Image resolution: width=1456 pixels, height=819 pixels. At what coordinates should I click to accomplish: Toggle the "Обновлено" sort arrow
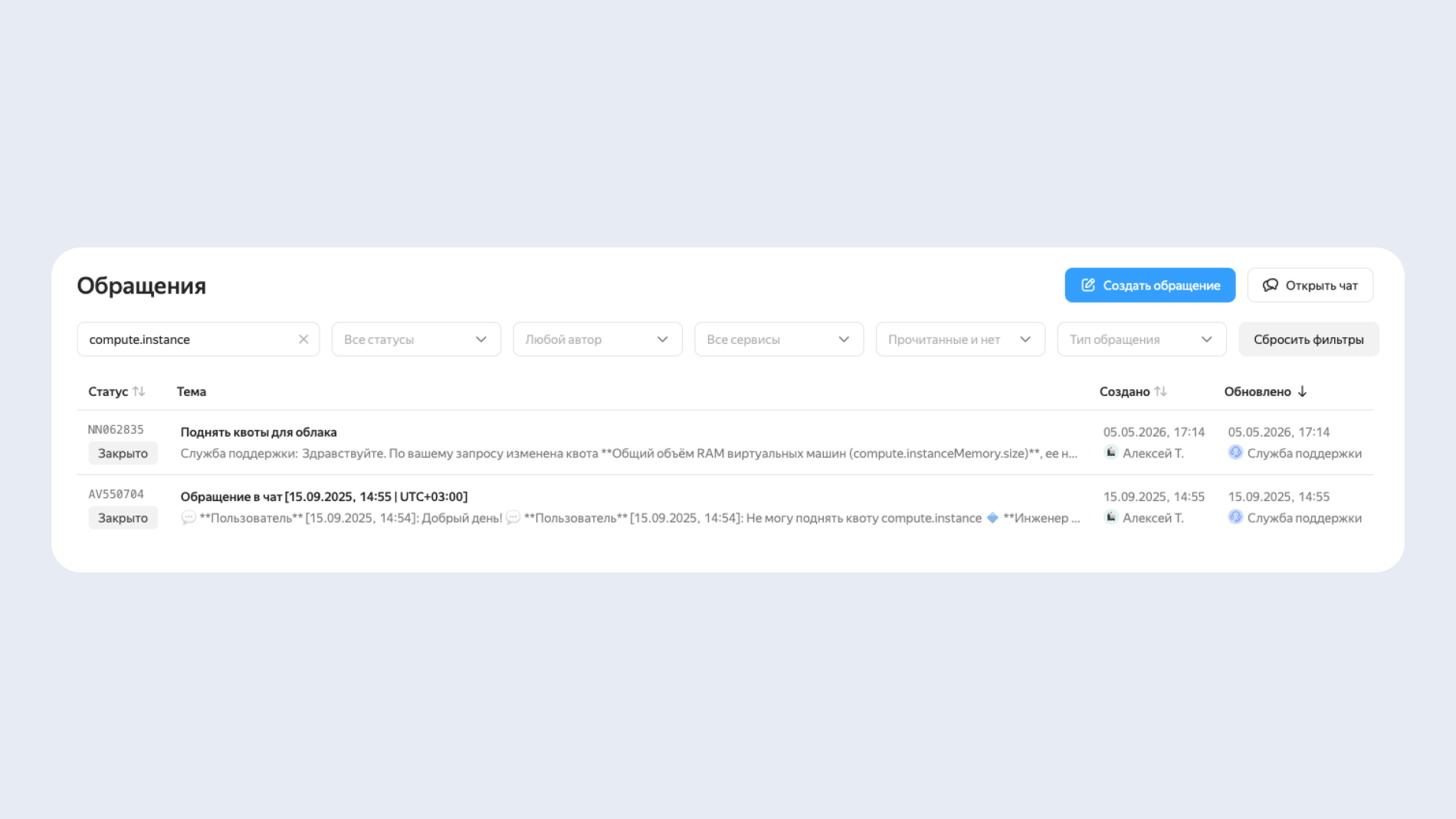click(x=1302, y=391)
